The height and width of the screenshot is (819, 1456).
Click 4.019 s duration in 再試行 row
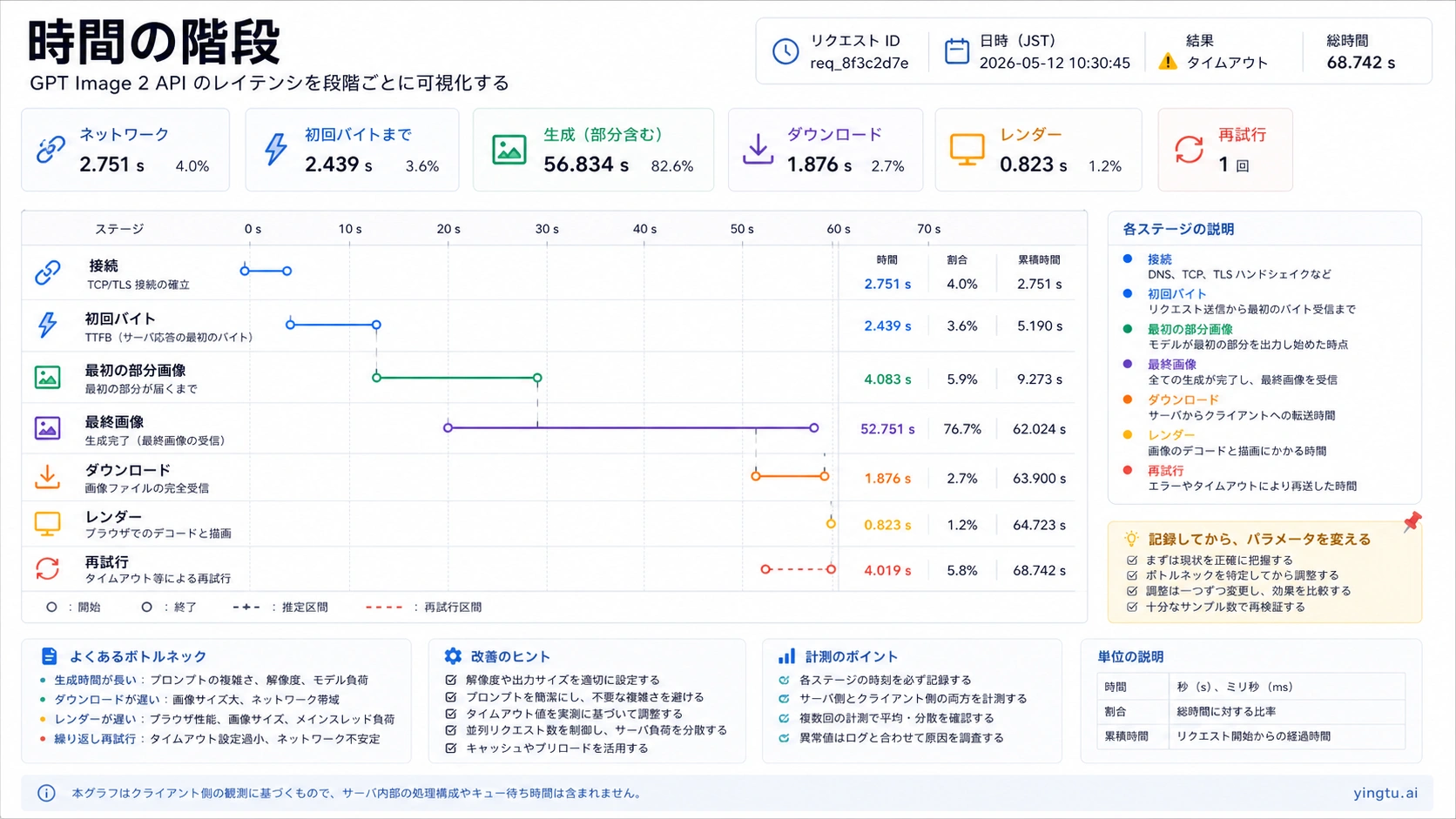tap(887, 571)
